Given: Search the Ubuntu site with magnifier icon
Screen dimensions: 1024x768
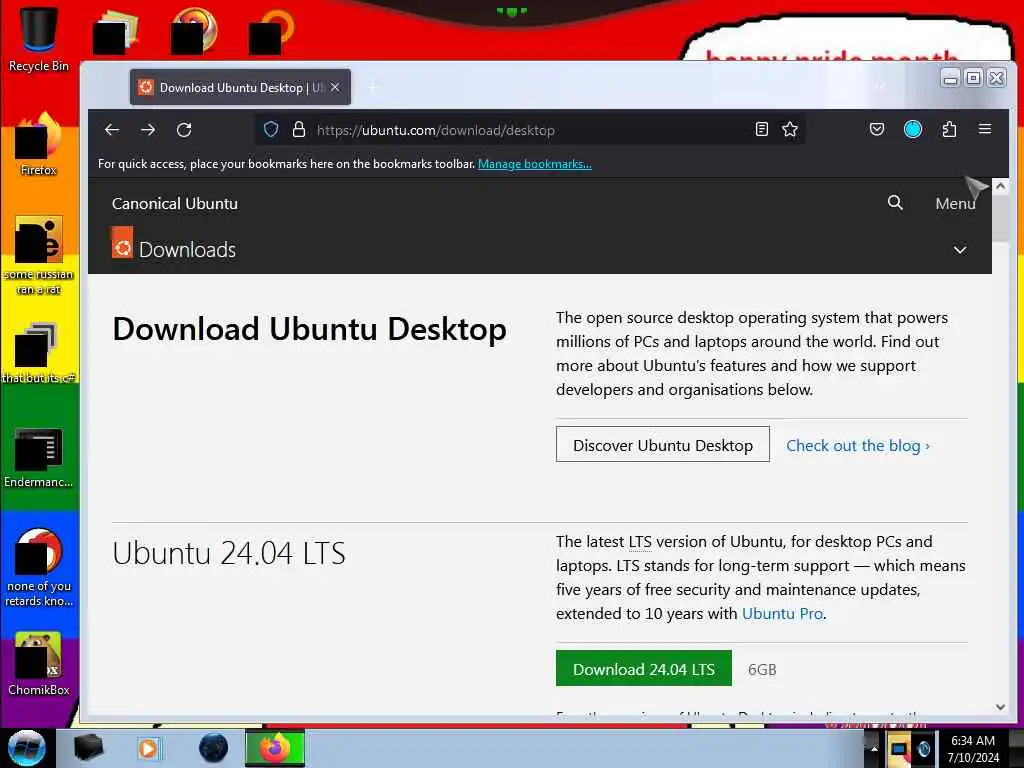Looking at the screenshot, I should [x=895, y=202].
